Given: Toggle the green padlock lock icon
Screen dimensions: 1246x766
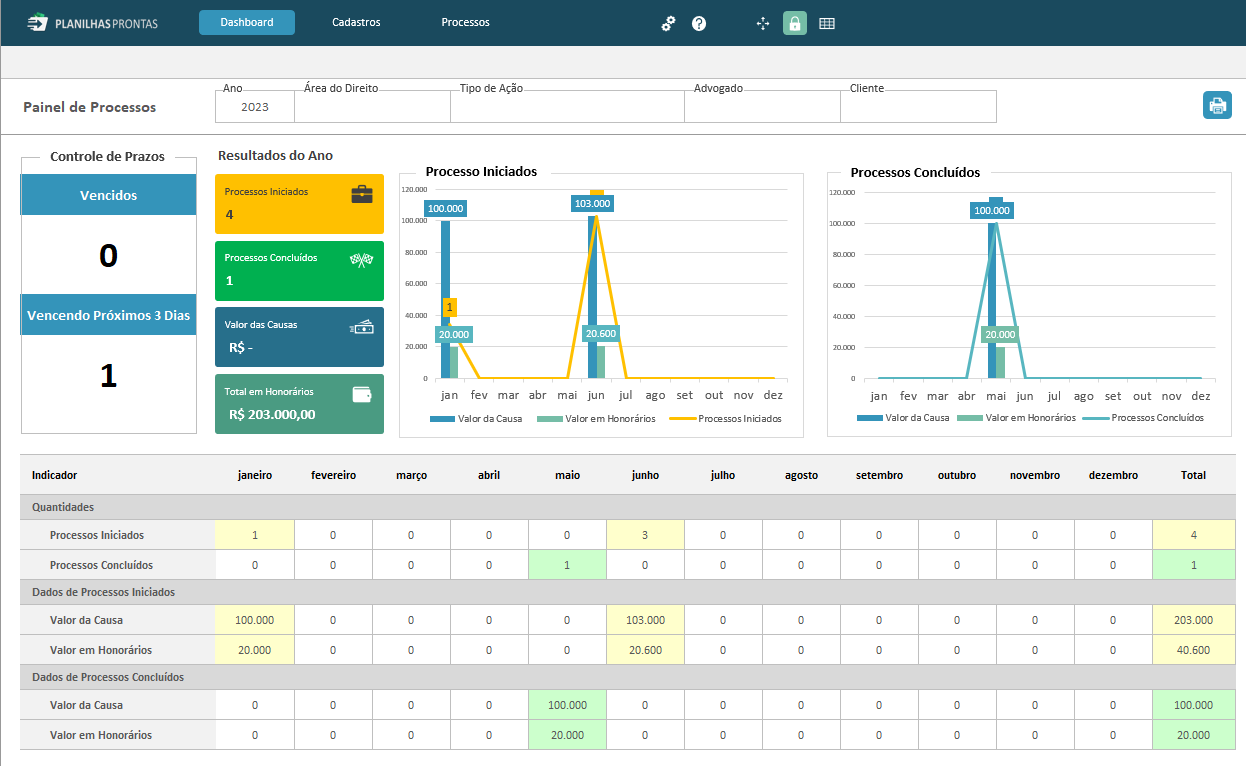Looking at the screenshot, I should click(795, 23).
